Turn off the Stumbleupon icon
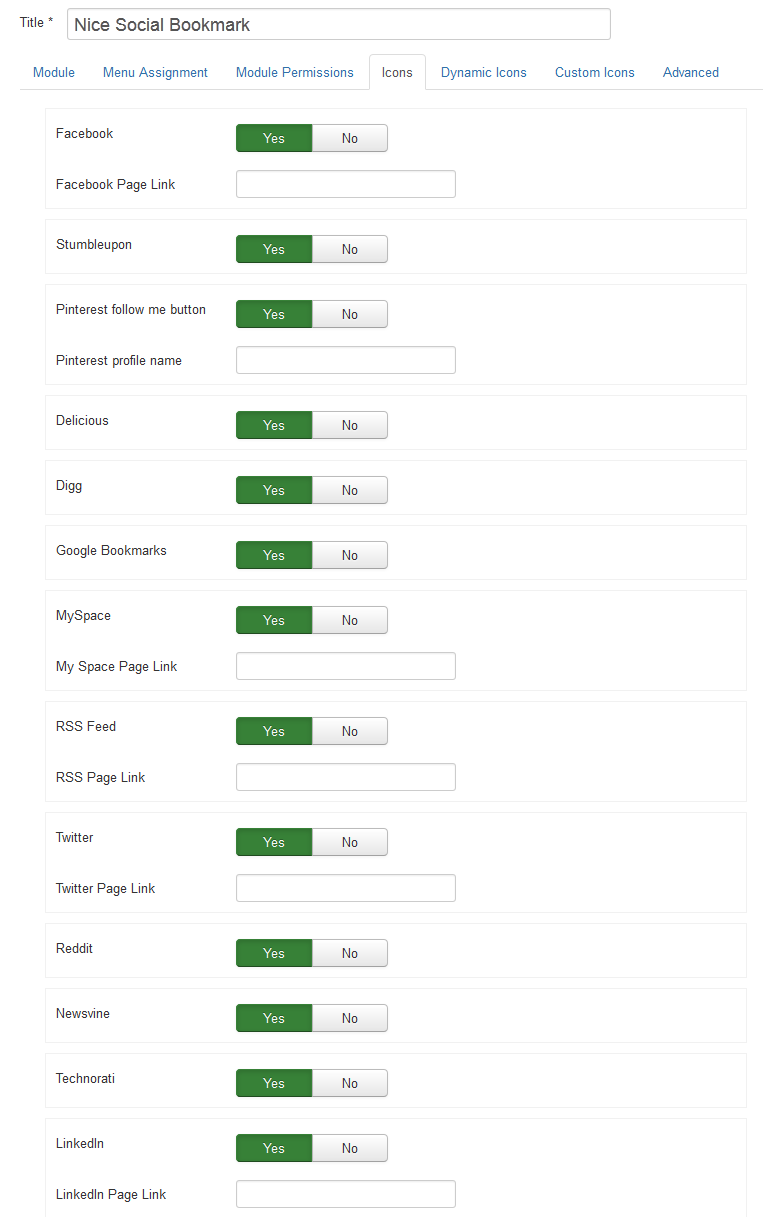The image size is (763, 1217). click(x=350, y=249)
